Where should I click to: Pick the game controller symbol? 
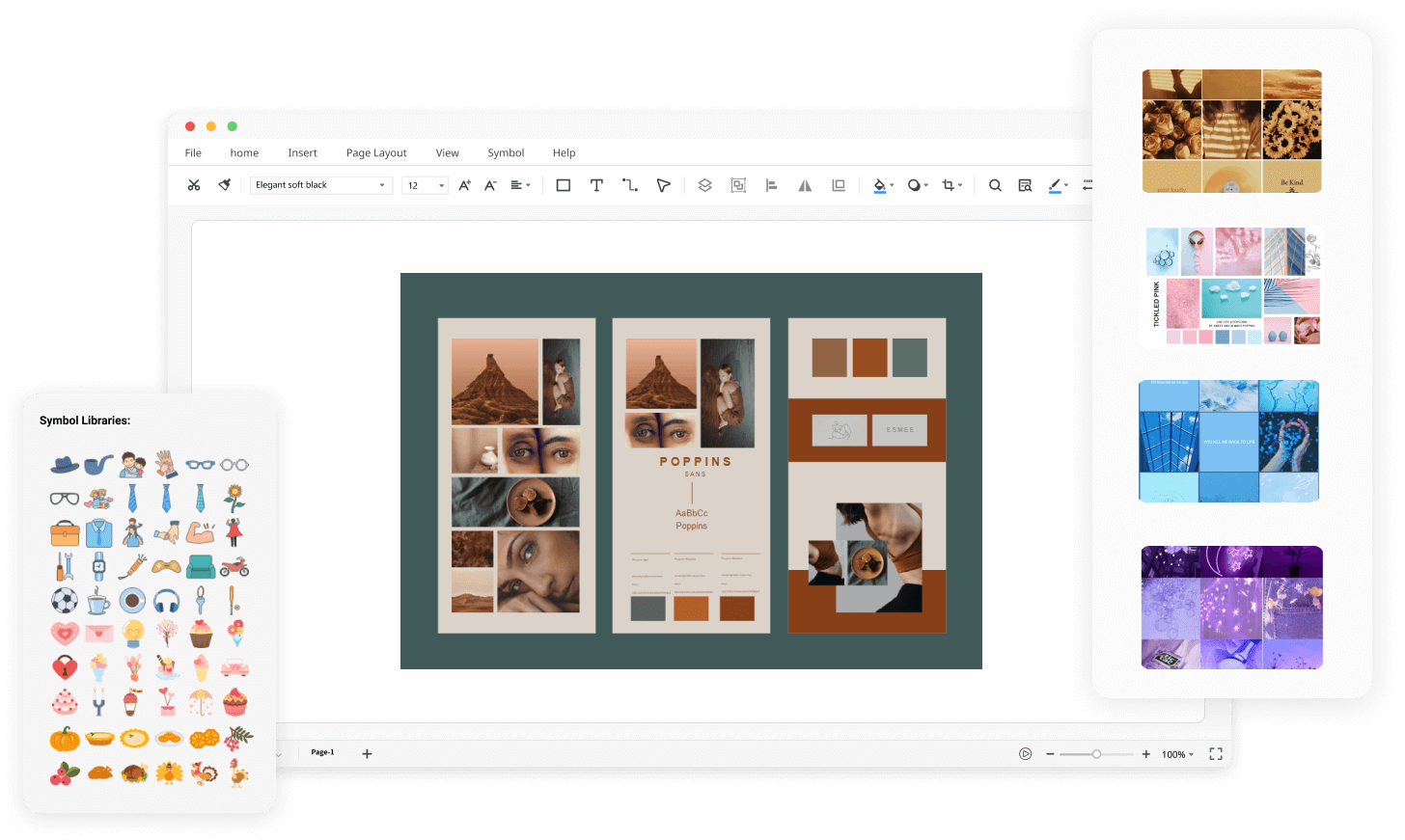pos(166,567)
